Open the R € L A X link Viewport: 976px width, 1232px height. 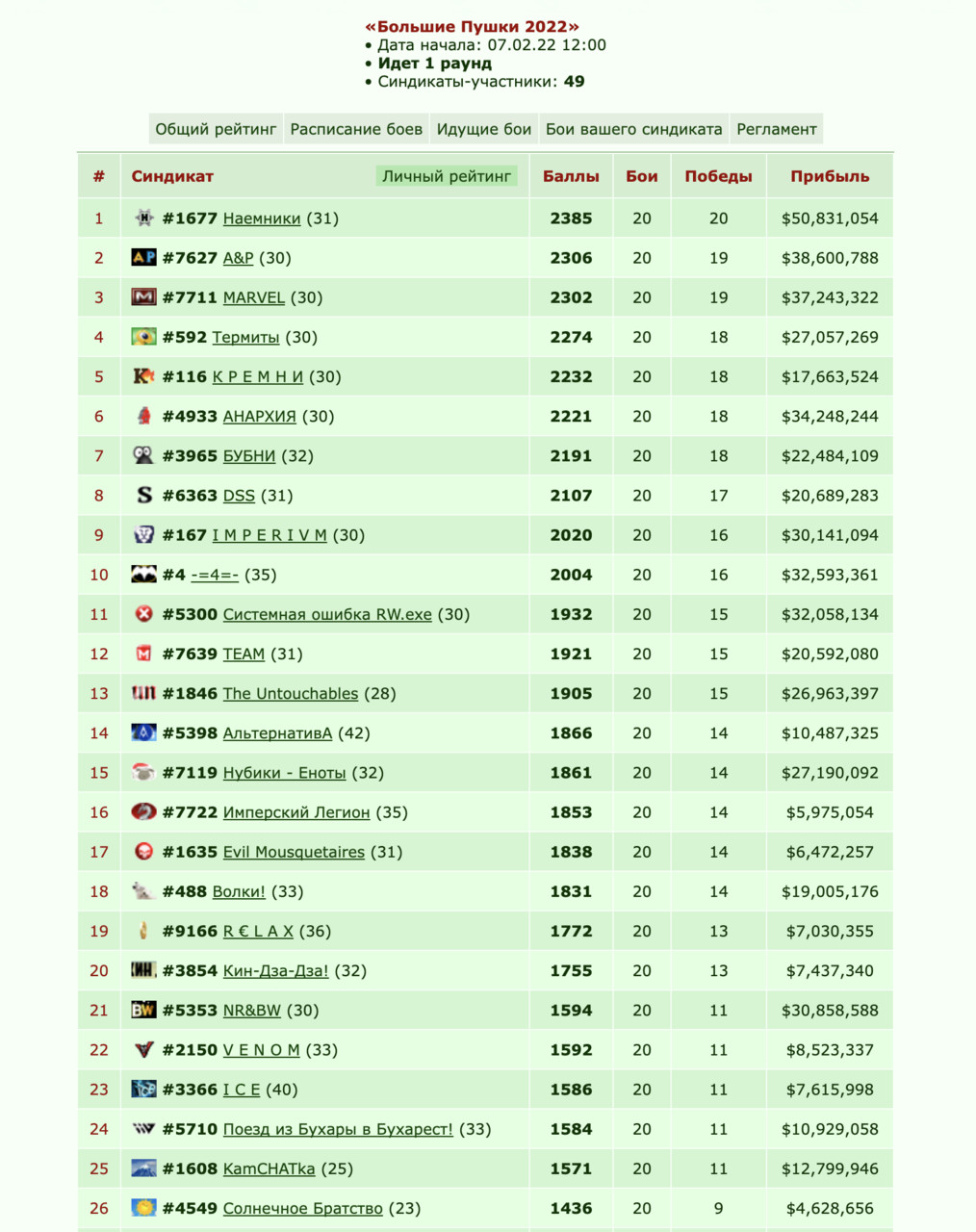click(258, 931)
